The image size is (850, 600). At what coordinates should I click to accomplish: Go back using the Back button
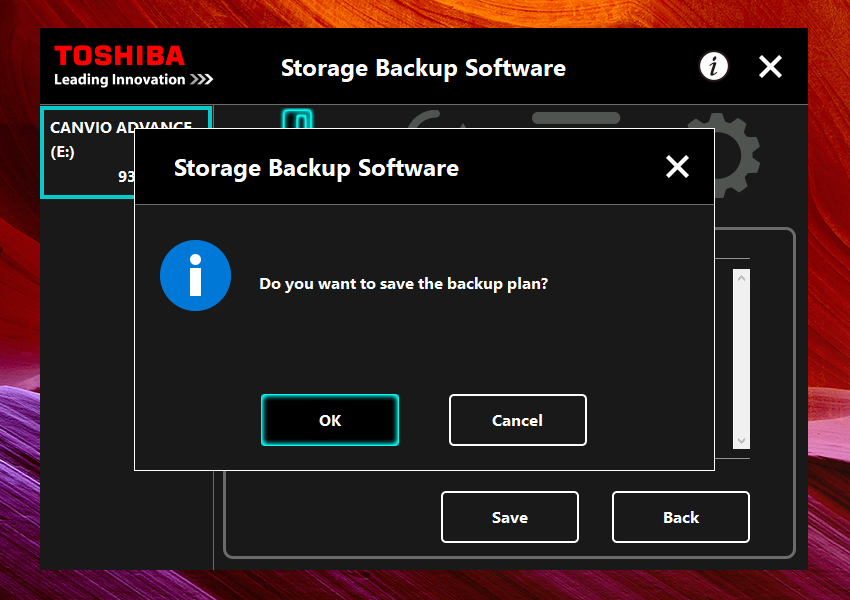[x=681, y=517]
